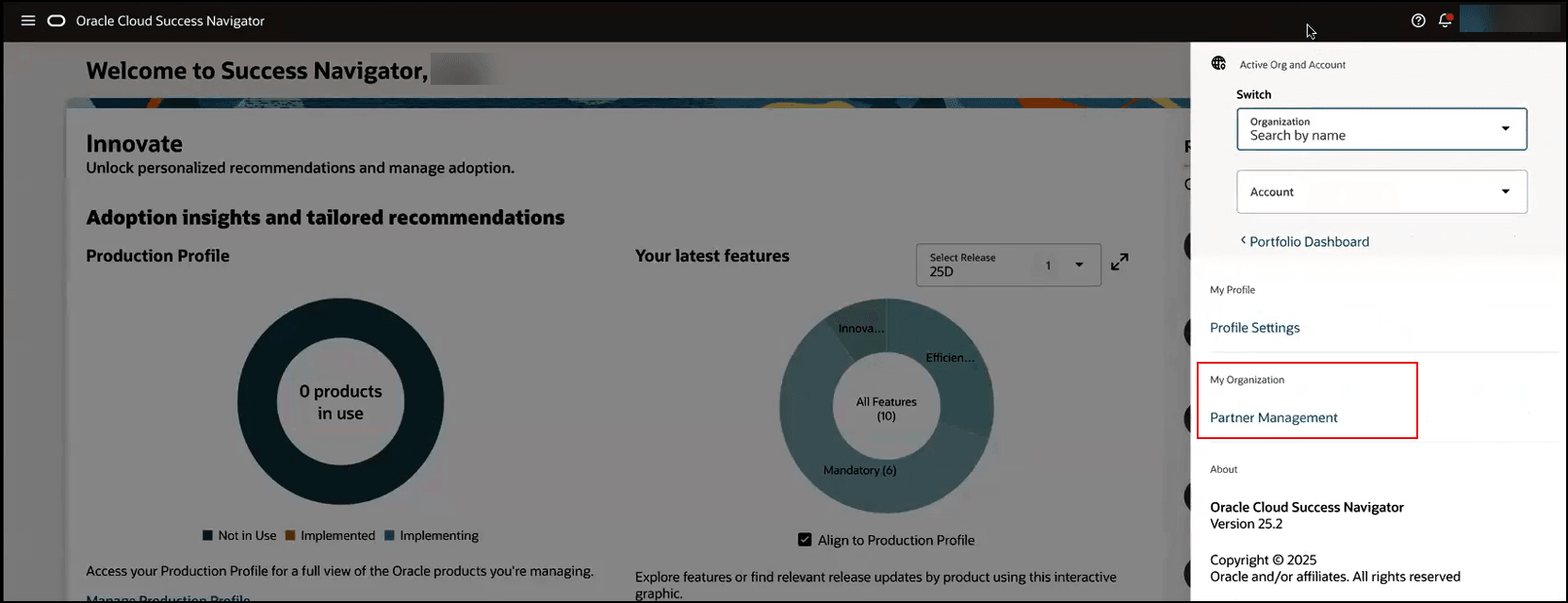Viewport: 1568px width, 603px height.
Task: Open the Select Release dropdown
Action: 1008,265
